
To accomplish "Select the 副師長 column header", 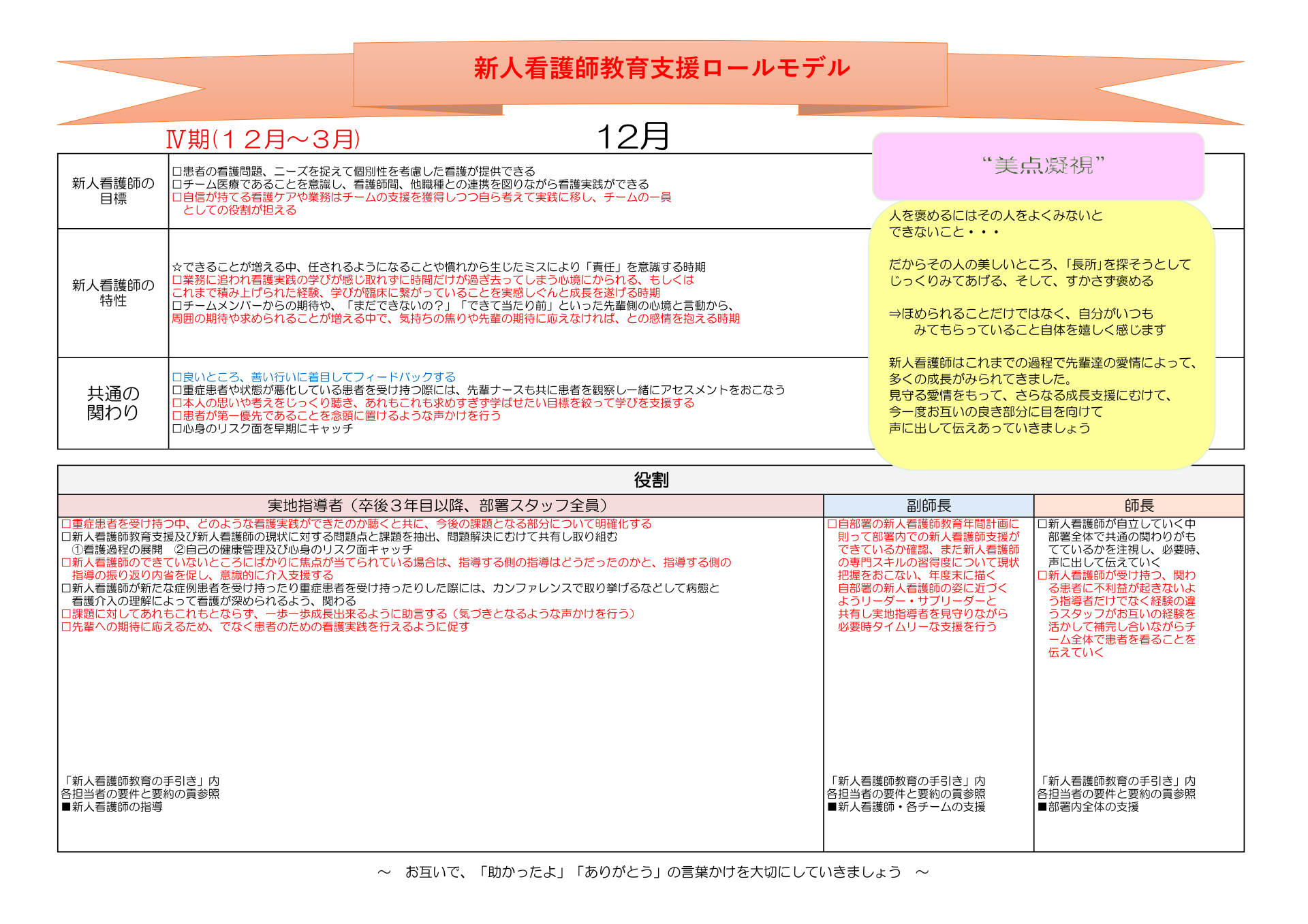I will pyautogui.click(x=928, y=506).
